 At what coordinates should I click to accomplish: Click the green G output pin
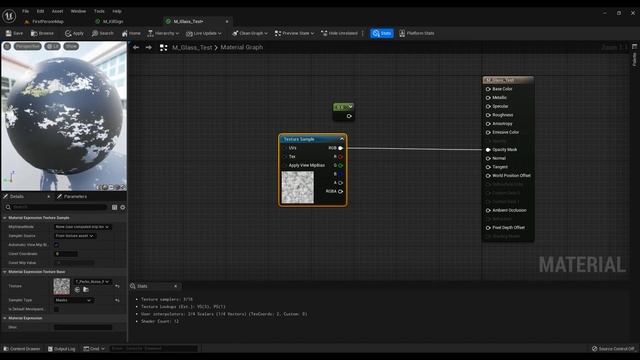340,165
